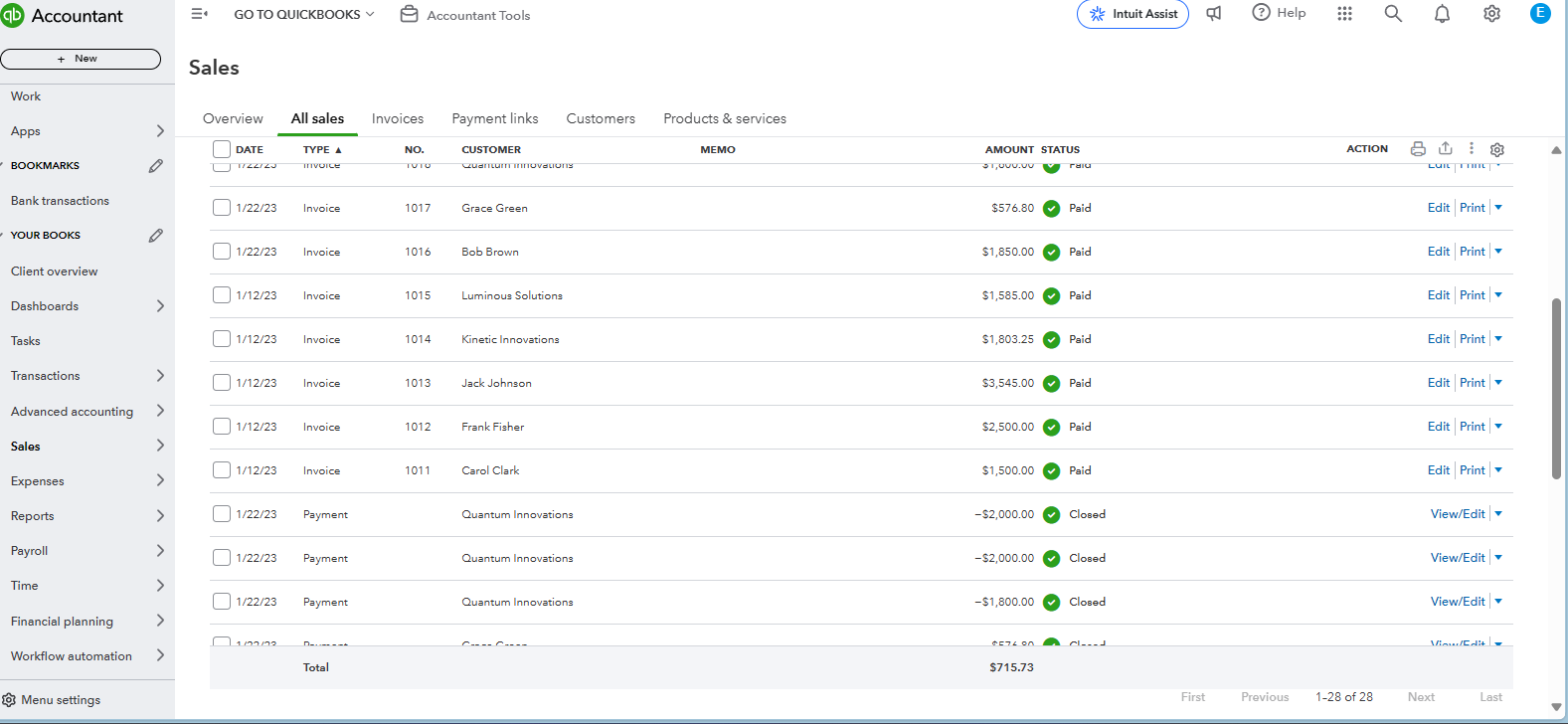The width and height of the screenshot is (1568, 724).
Task: Sort by Date column header
Action: pos(250,150)
